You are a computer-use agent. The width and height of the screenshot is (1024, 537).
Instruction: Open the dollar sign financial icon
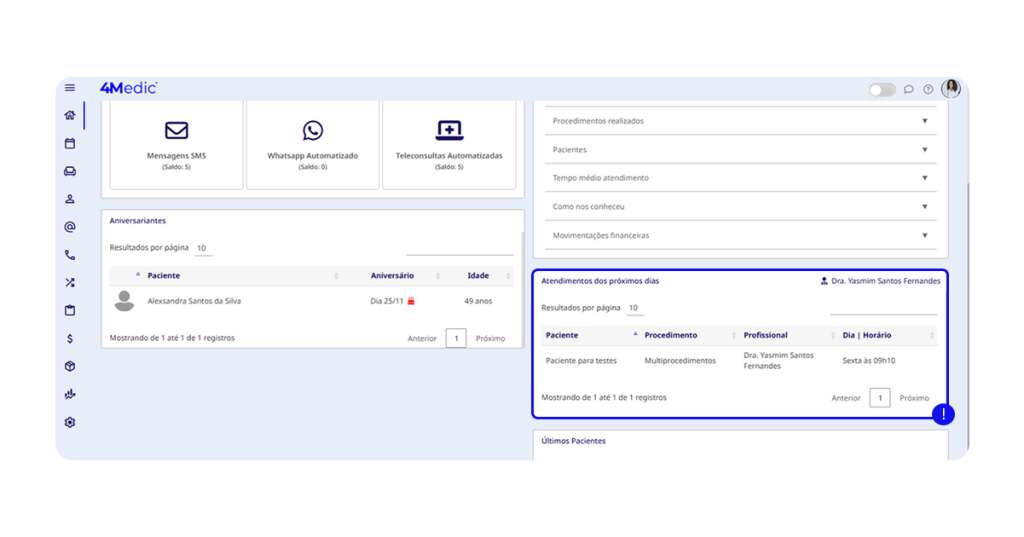pos(70,339)
